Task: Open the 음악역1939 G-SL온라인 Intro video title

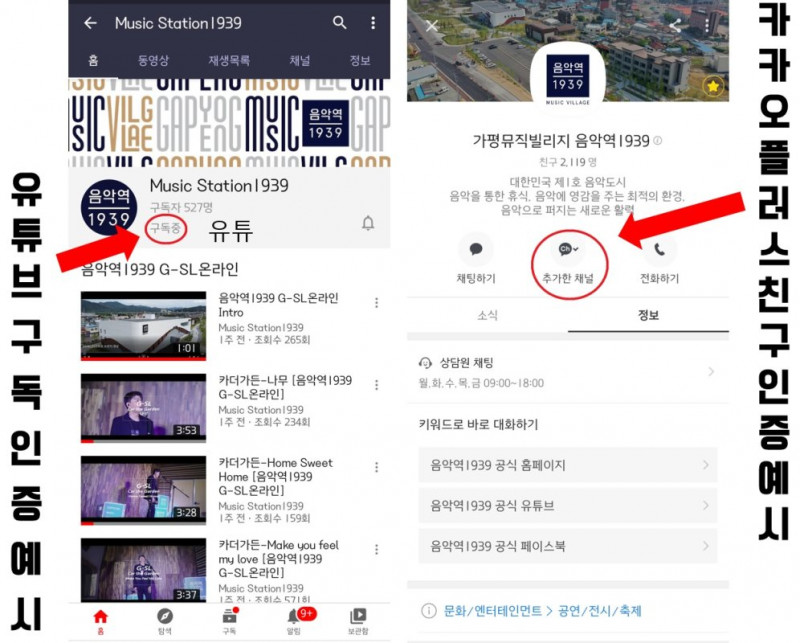Action: coord(278,305)
